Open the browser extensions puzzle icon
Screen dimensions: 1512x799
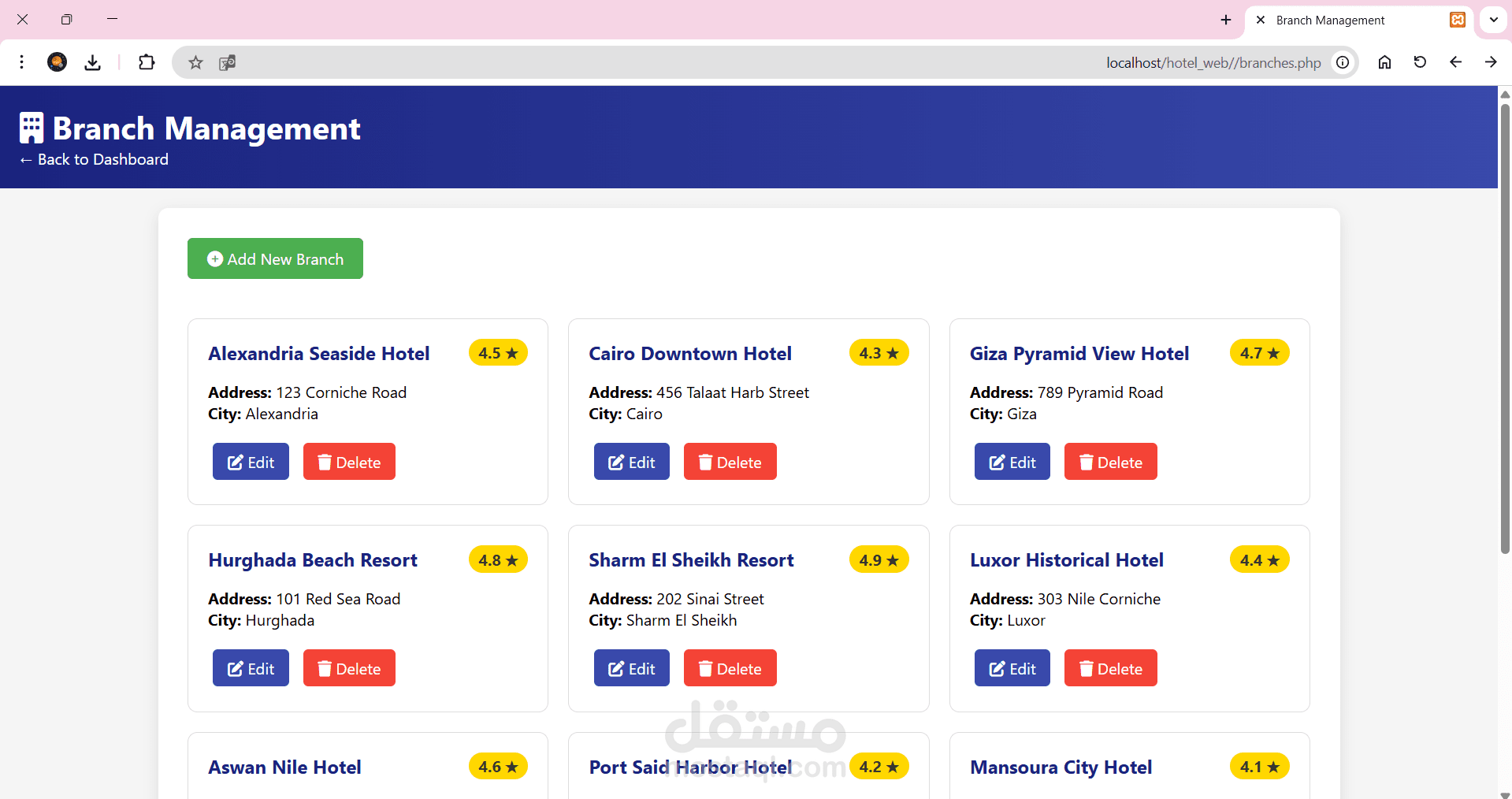click(x=147, y=62)
